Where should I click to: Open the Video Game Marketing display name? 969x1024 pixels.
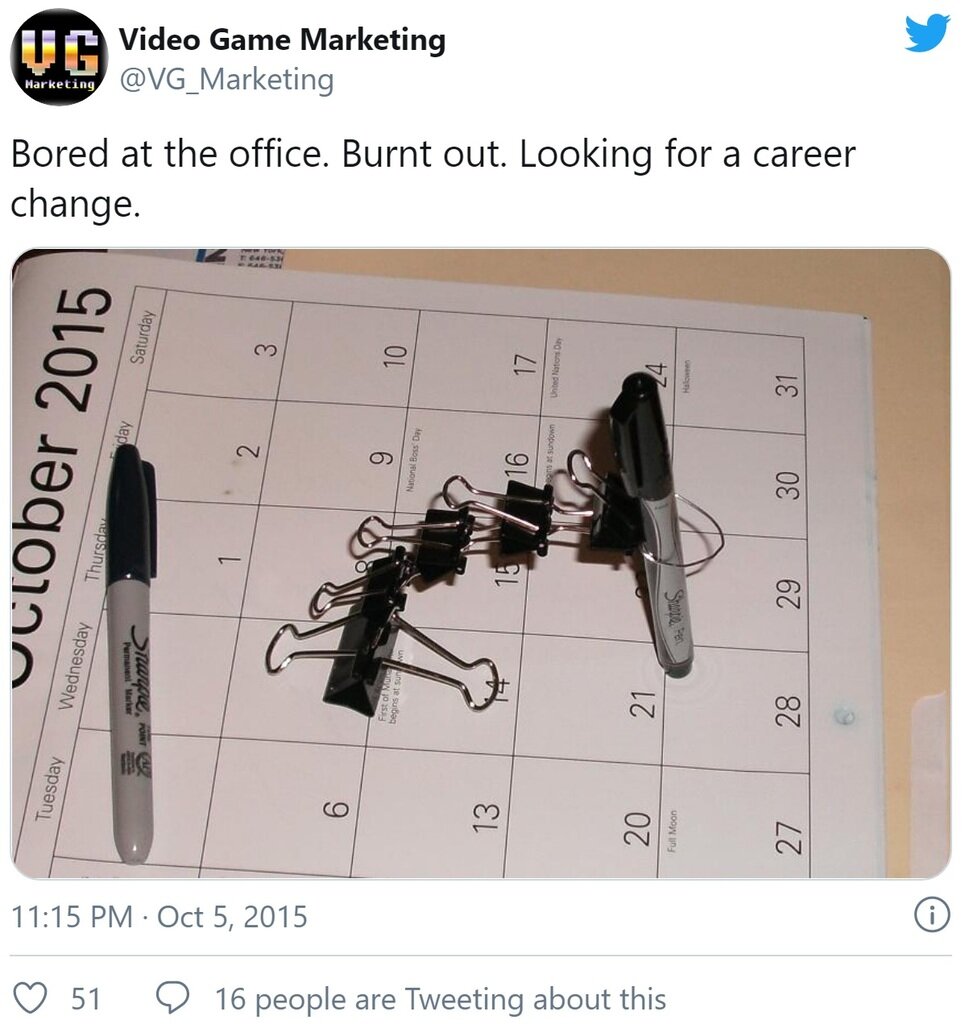282,39
